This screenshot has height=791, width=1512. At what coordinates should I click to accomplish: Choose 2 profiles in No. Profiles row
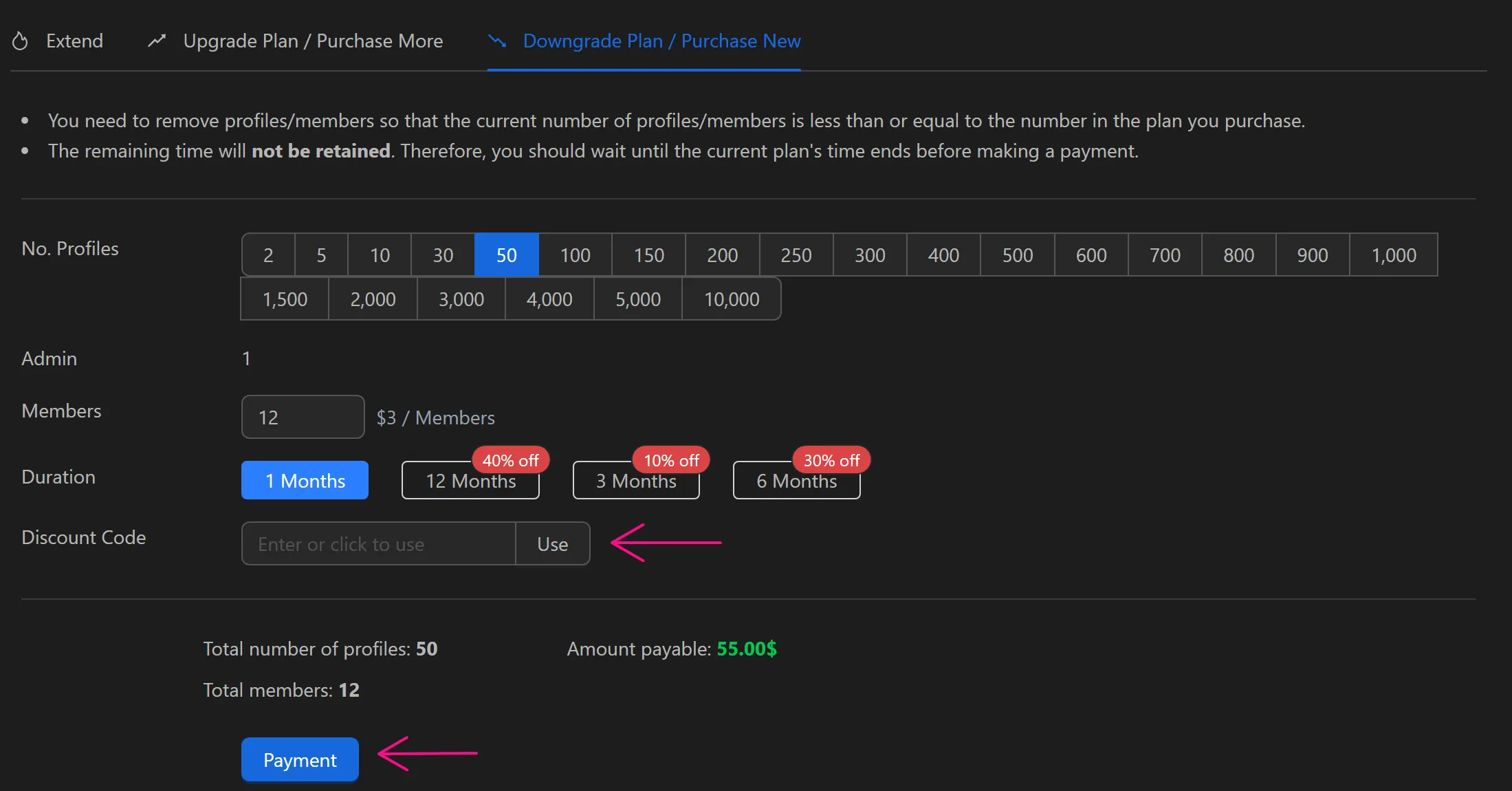[x=267, y=254]
